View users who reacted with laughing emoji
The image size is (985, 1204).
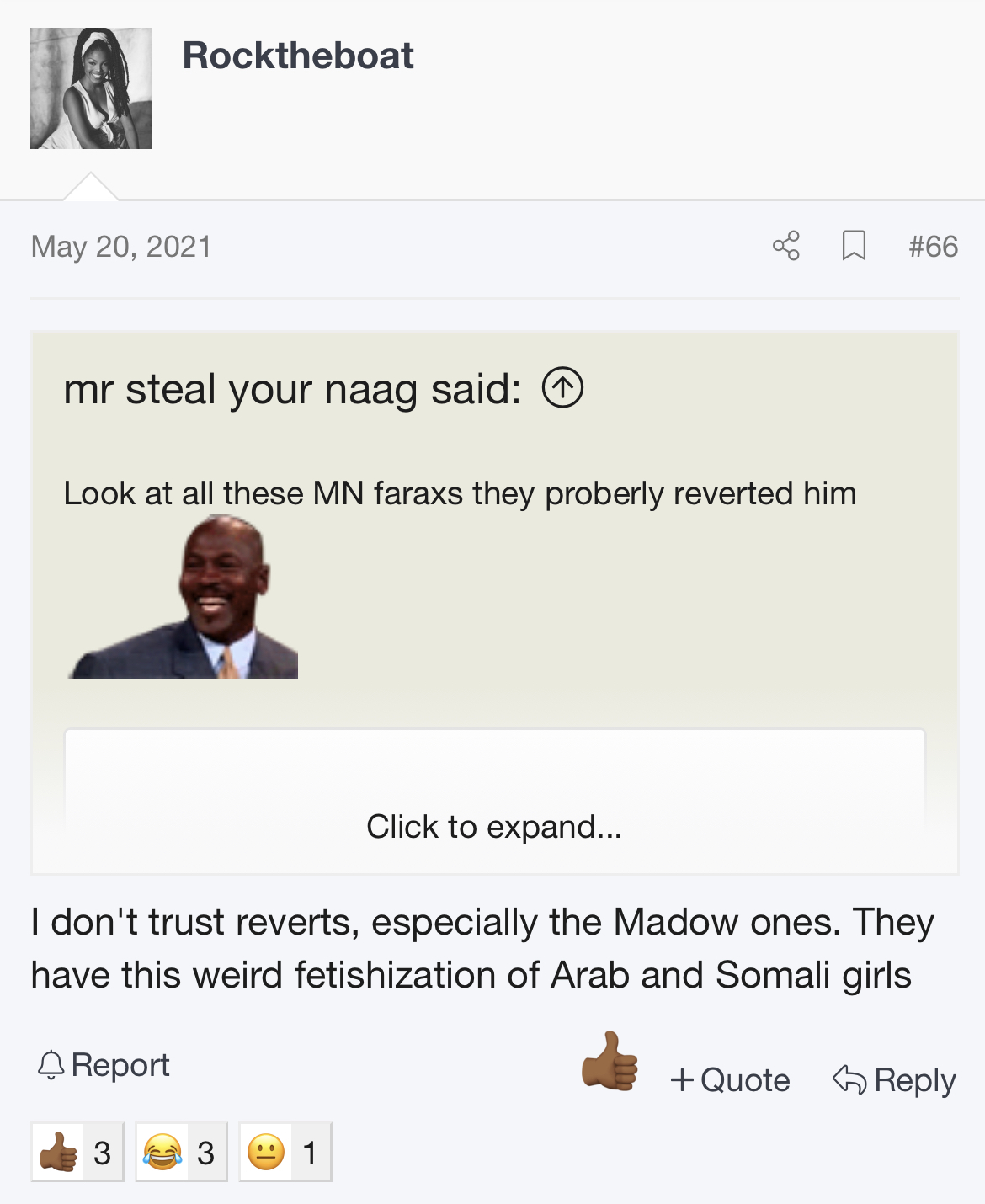pos(181,1152)
